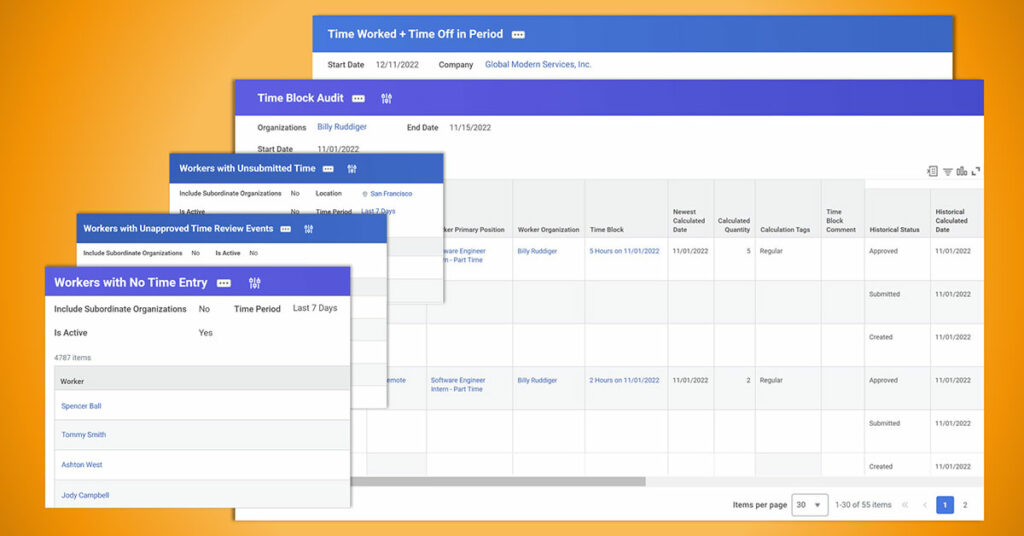This screenshot has height=536, width=1024.
Task: Click the table filter icon above Time Block Audit grid
Action: 948,172
